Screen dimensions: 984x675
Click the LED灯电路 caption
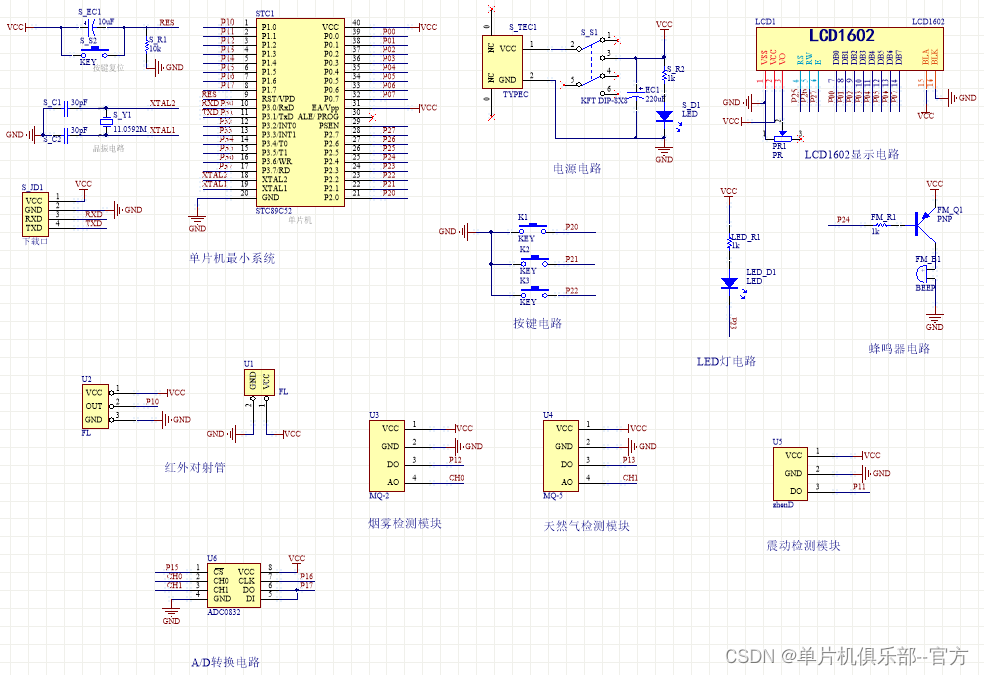click(726, 361)
